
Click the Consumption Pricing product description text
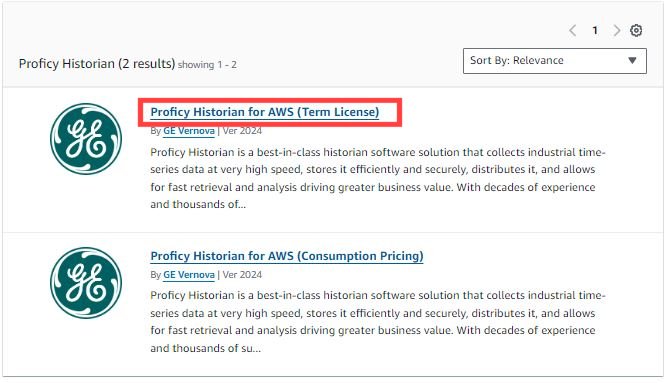(x=378, y=322)
